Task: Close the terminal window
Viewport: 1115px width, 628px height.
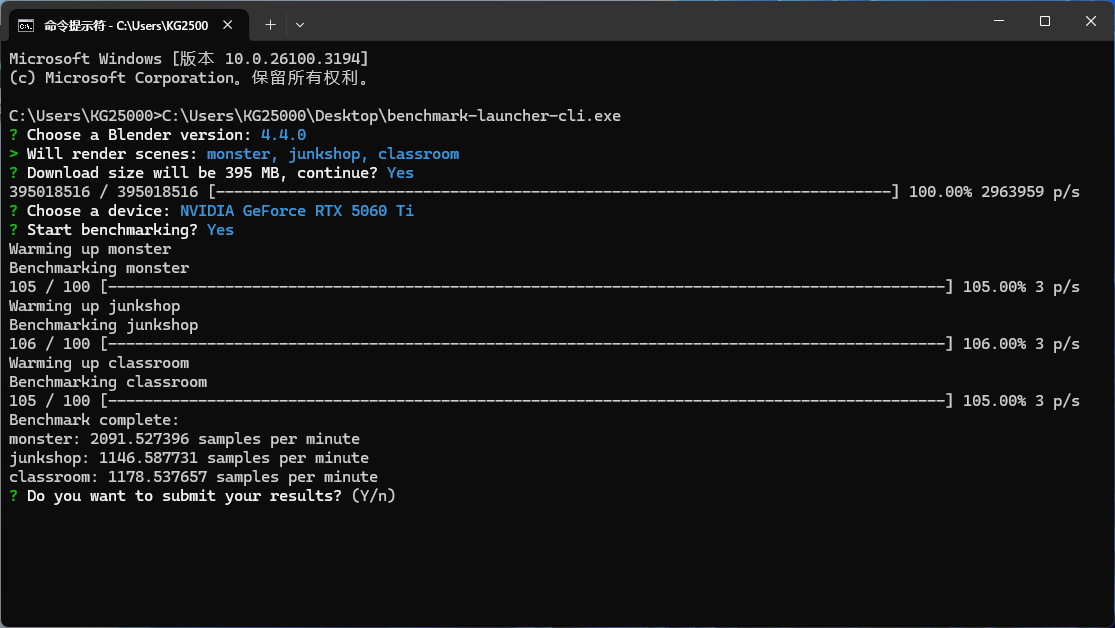Action: point(1090,21)
